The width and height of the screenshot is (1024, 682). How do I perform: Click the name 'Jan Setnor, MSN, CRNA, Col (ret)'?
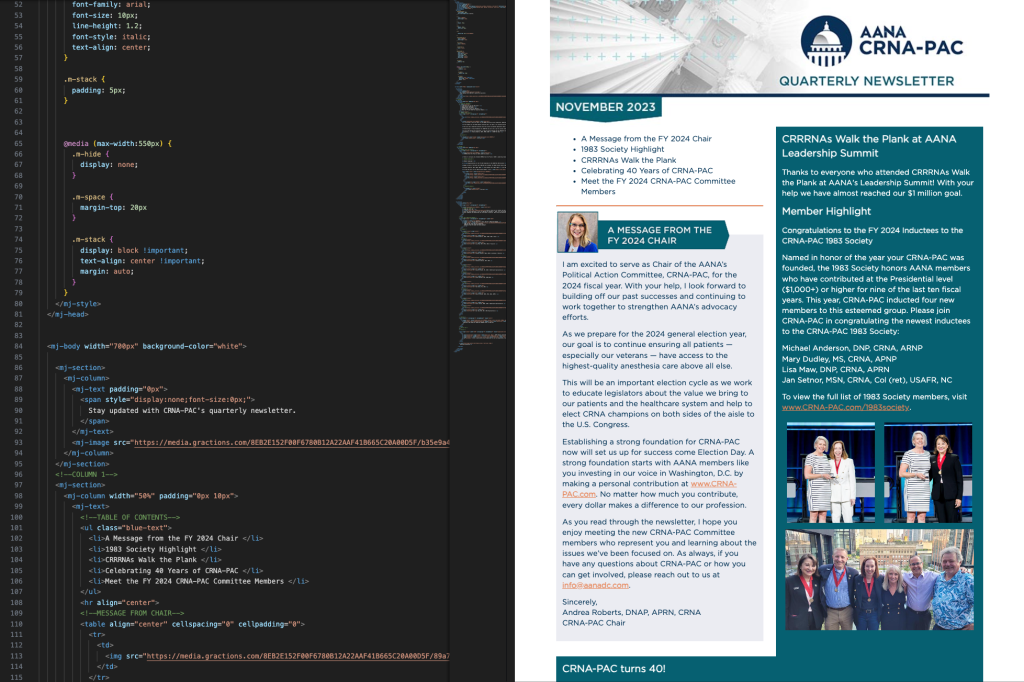tap(846, 380)
